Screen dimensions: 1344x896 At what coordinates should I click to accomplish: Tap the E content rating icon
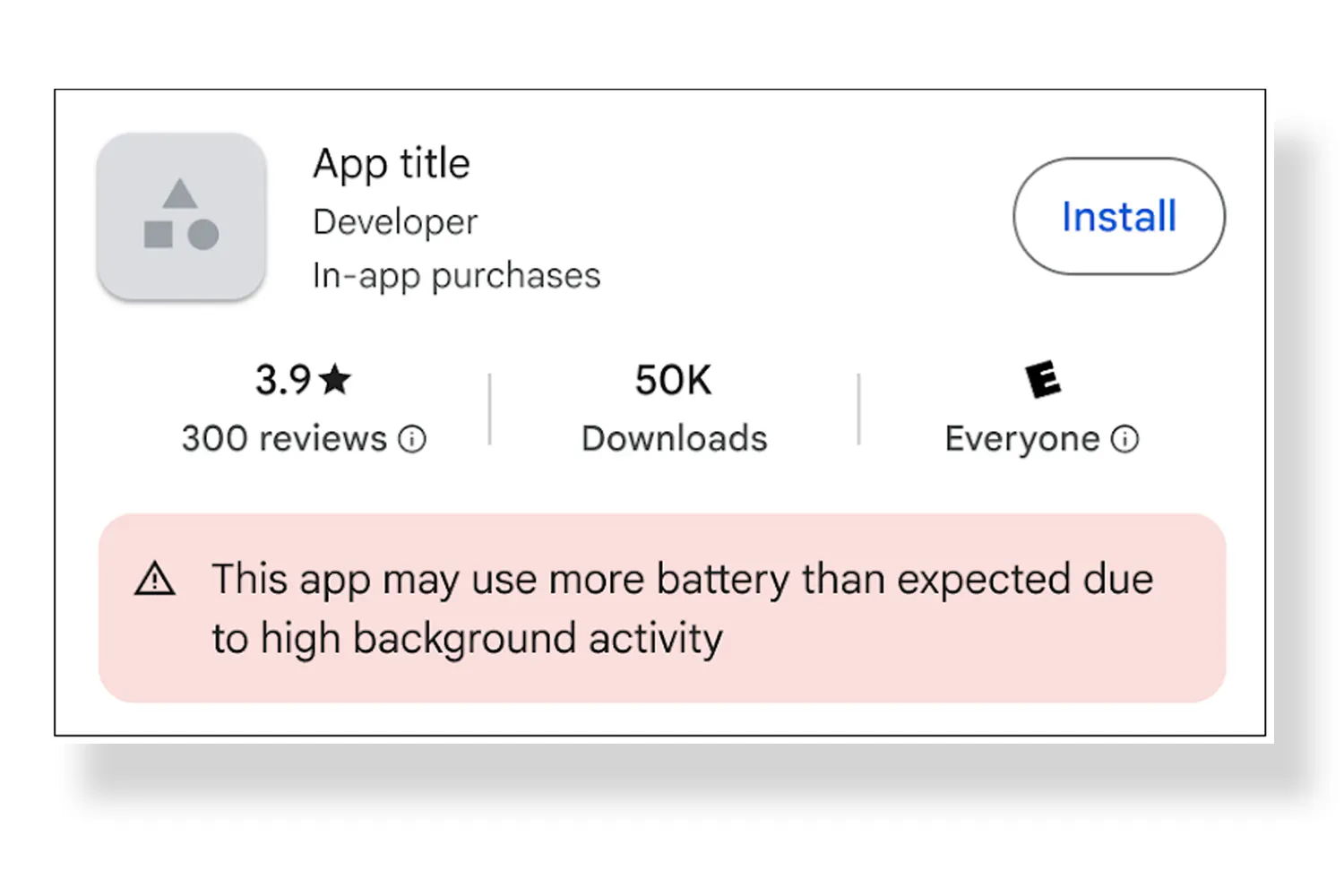tap(1043, 379)
